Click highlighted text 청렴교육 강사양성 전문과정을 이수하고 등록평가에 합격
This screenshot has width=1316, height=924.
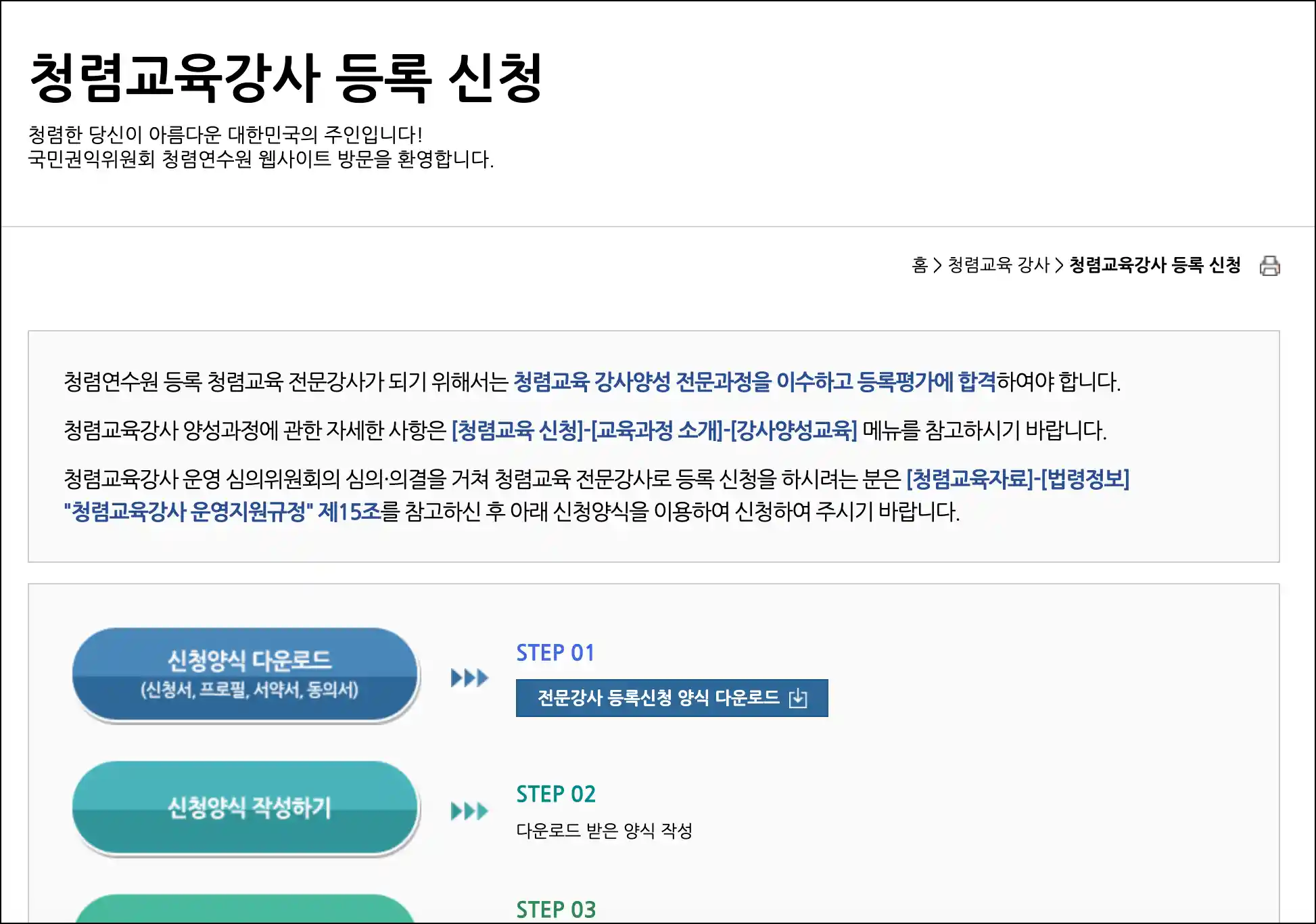click(x=755, y=382)
